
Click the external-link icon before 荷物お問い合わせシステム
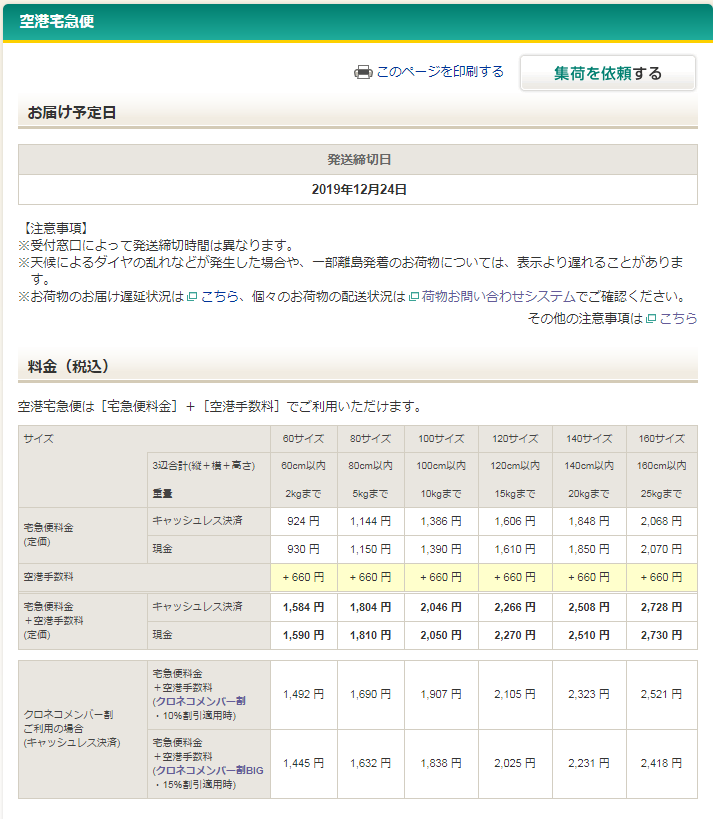[414, 297]
